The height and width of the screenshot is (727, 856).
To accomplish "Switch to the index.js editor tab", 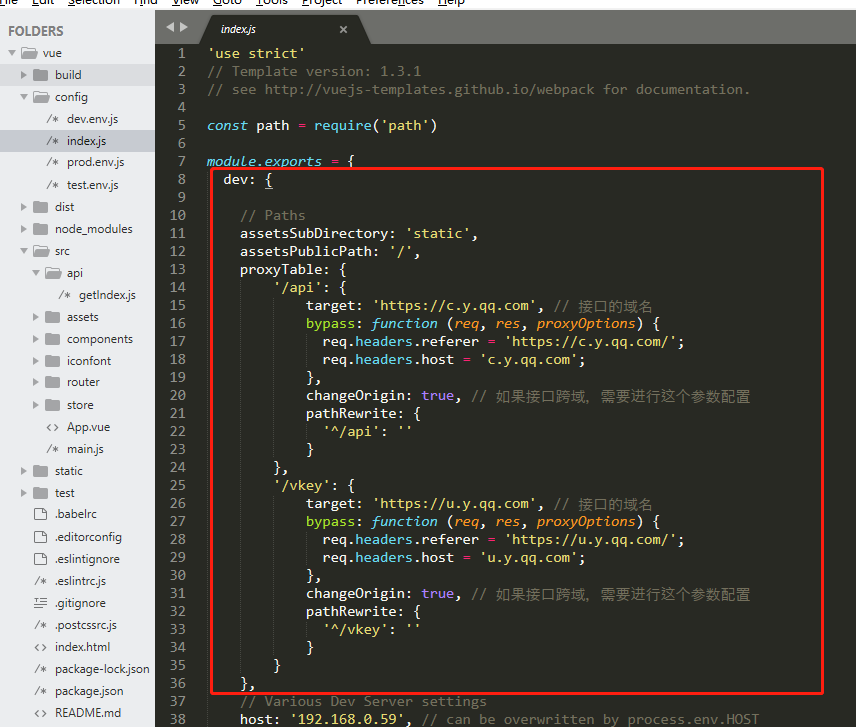I will click(284, 29).
